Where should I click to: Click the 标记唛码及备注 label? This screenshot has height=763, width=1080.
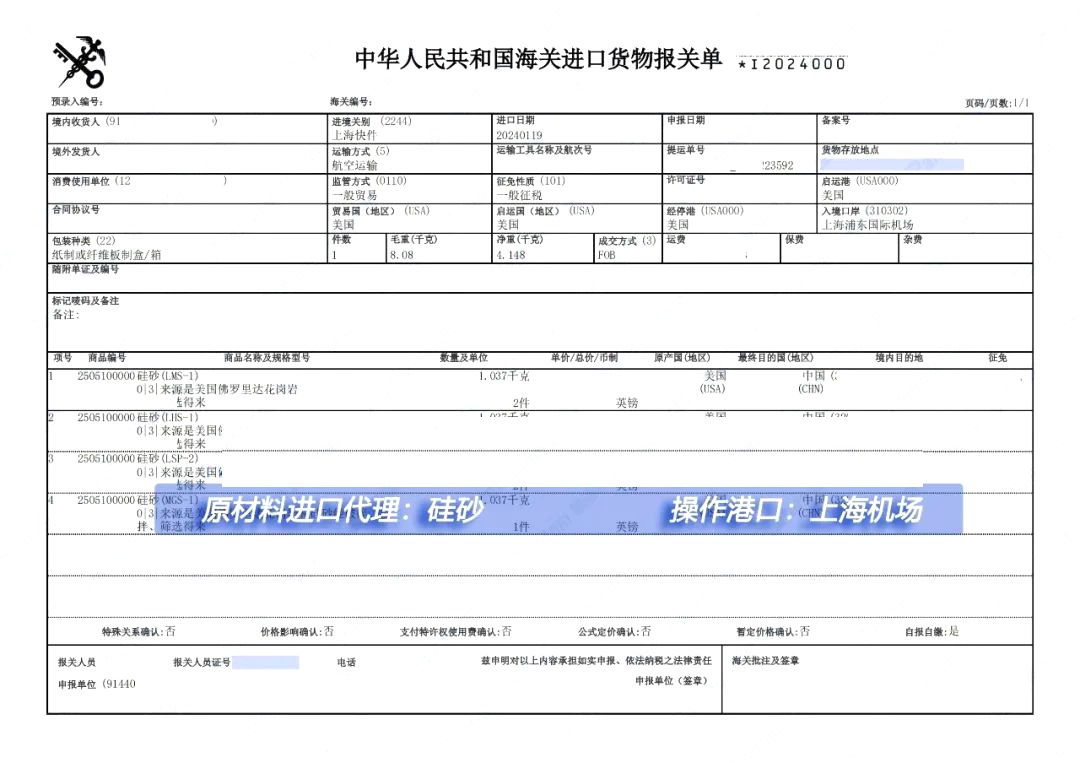point(85,301)
